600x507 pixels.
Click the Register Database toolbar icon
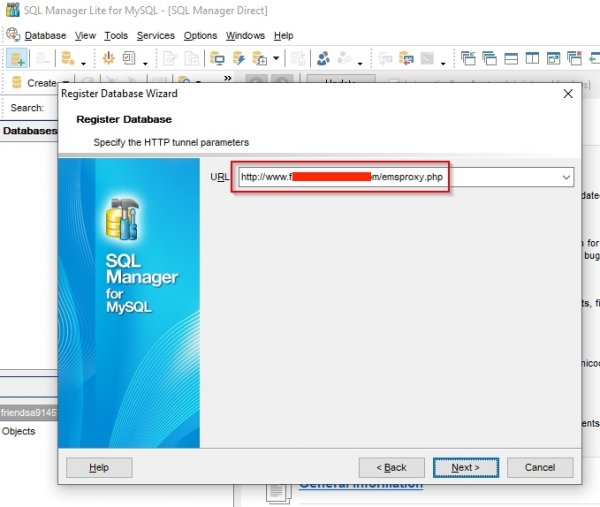[x=17, y=59]
